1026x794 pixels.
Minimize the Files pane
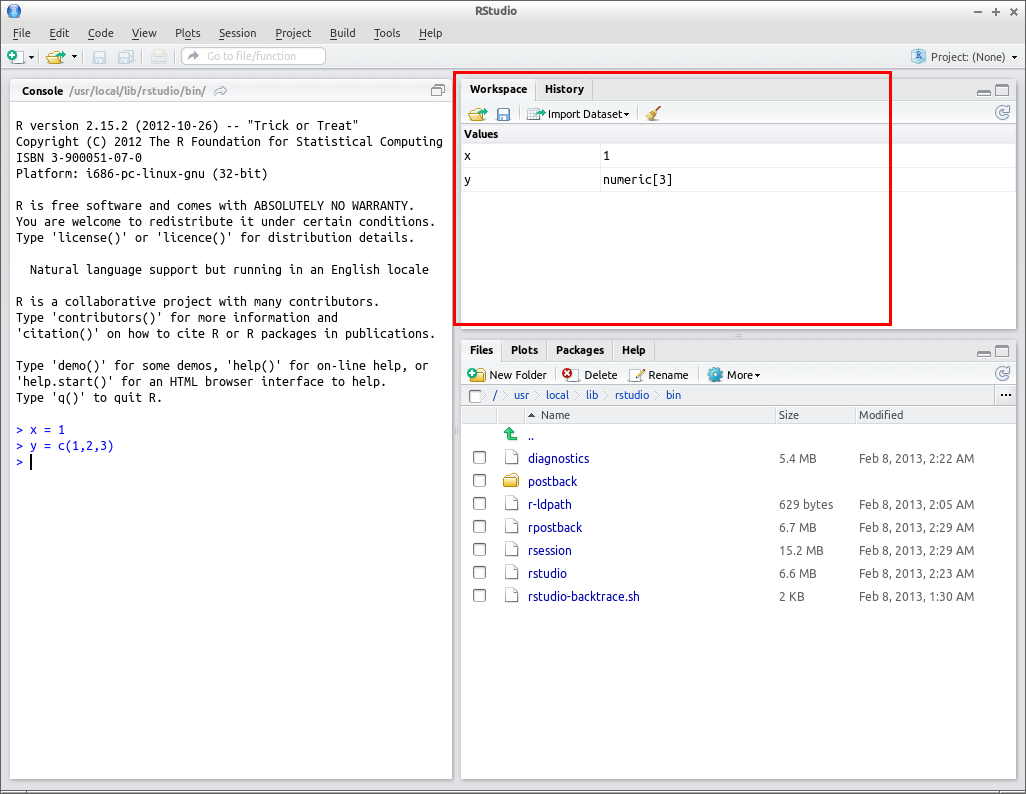(983, 353)
